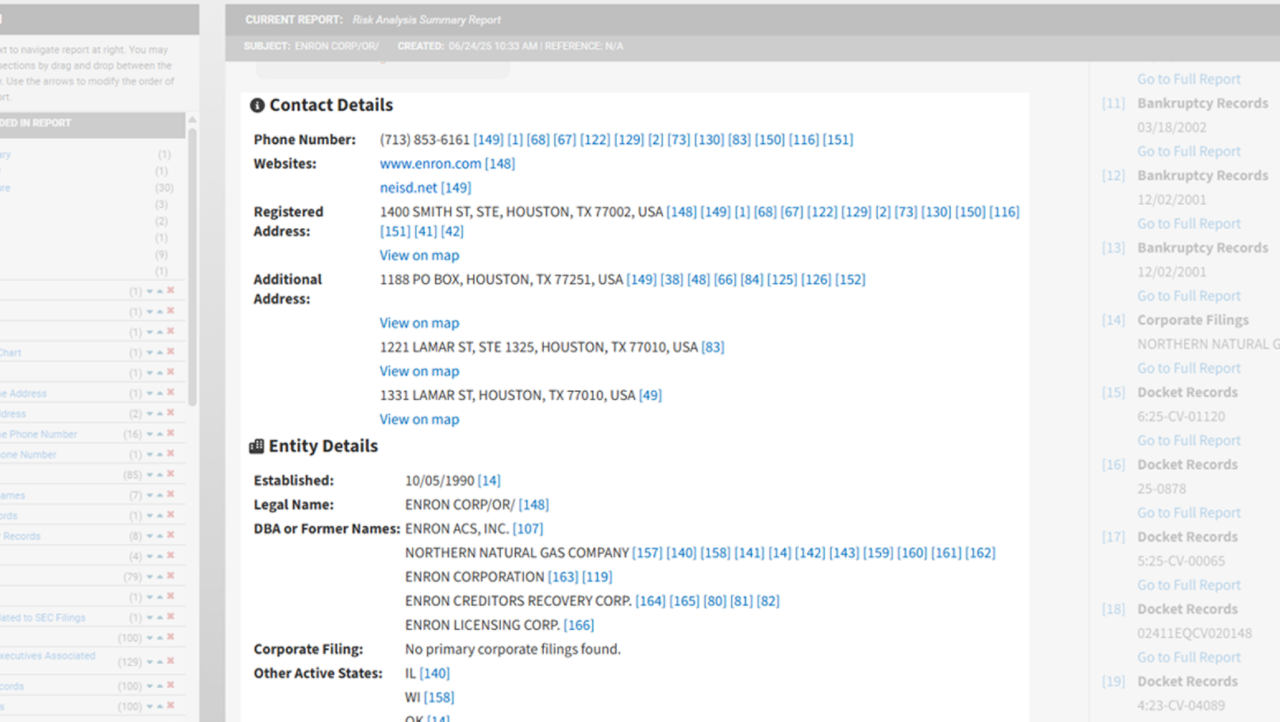Click the info icon beside Contact Details

(x=257, y=106)
